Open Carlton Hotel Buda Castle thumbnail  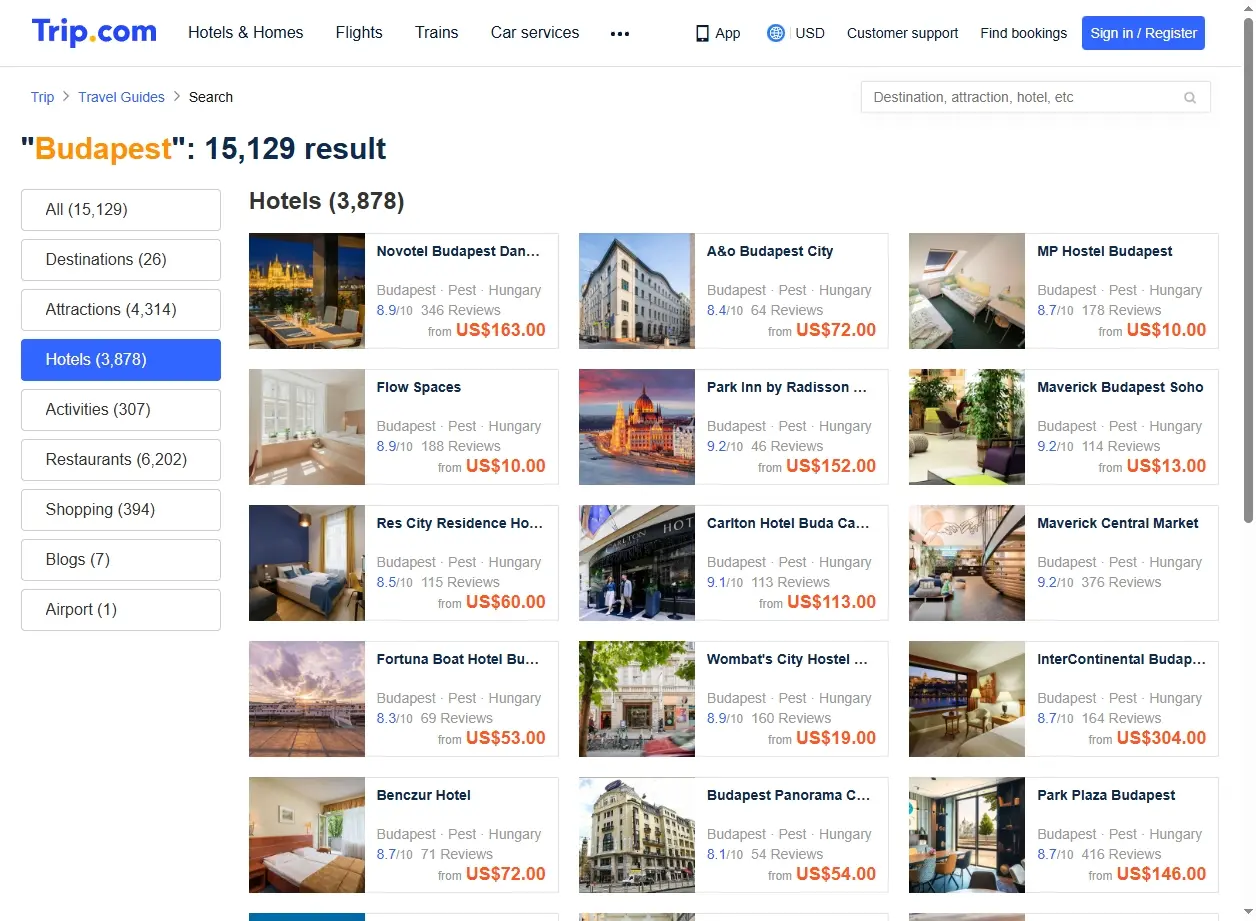(637, 563)
